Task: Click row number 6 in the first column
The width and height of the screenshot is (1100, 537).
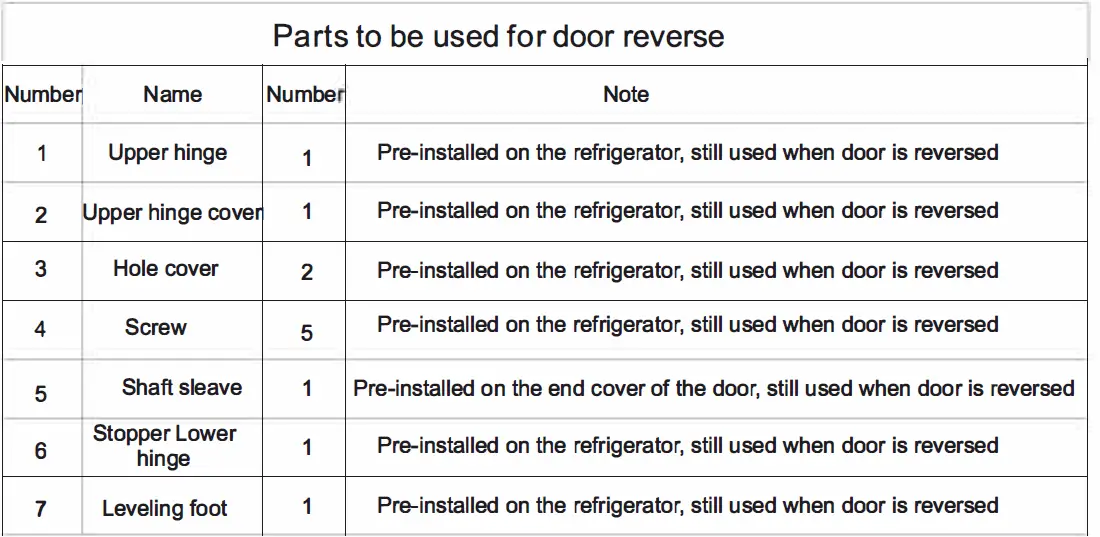Action: (x=41, y=451)
